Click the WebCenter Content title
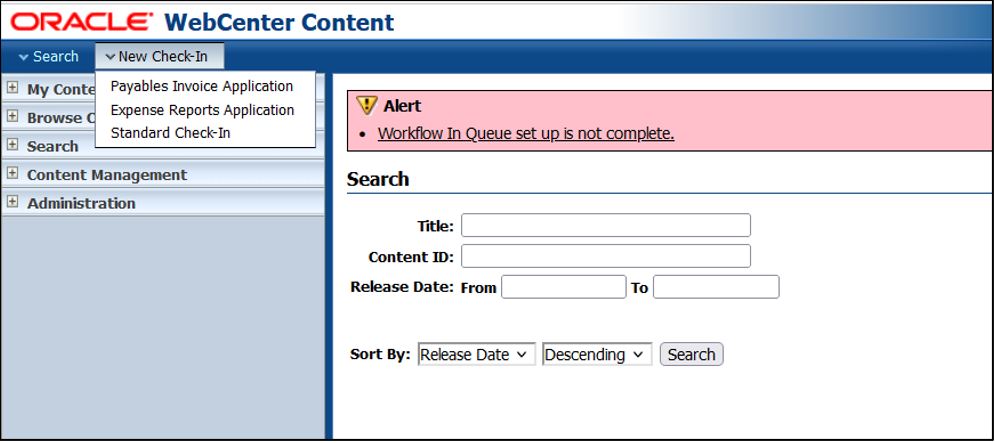Screen dimensions: 995x443 279,22
